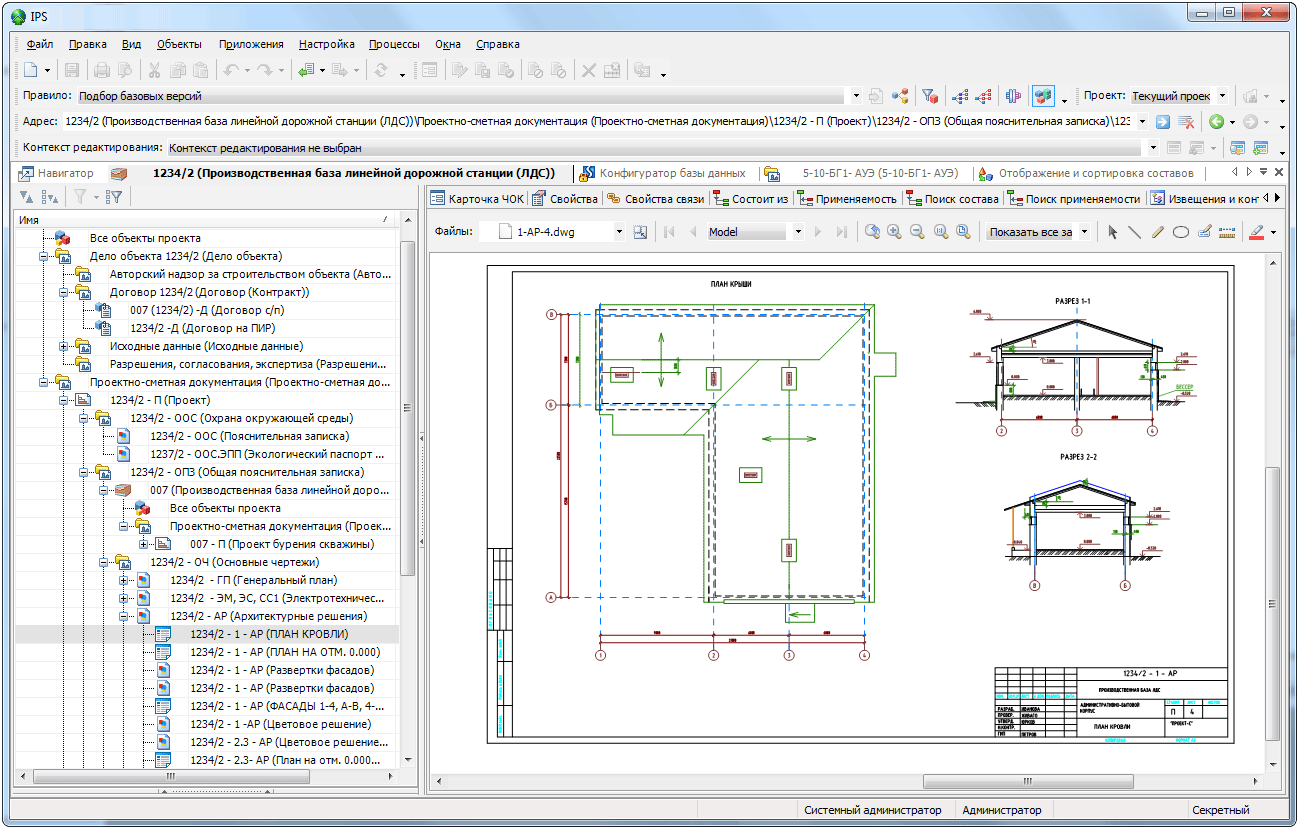Click the green back arrow near address bar
The height and width of the screenshot is (829, 1299).
(1216, 122)
